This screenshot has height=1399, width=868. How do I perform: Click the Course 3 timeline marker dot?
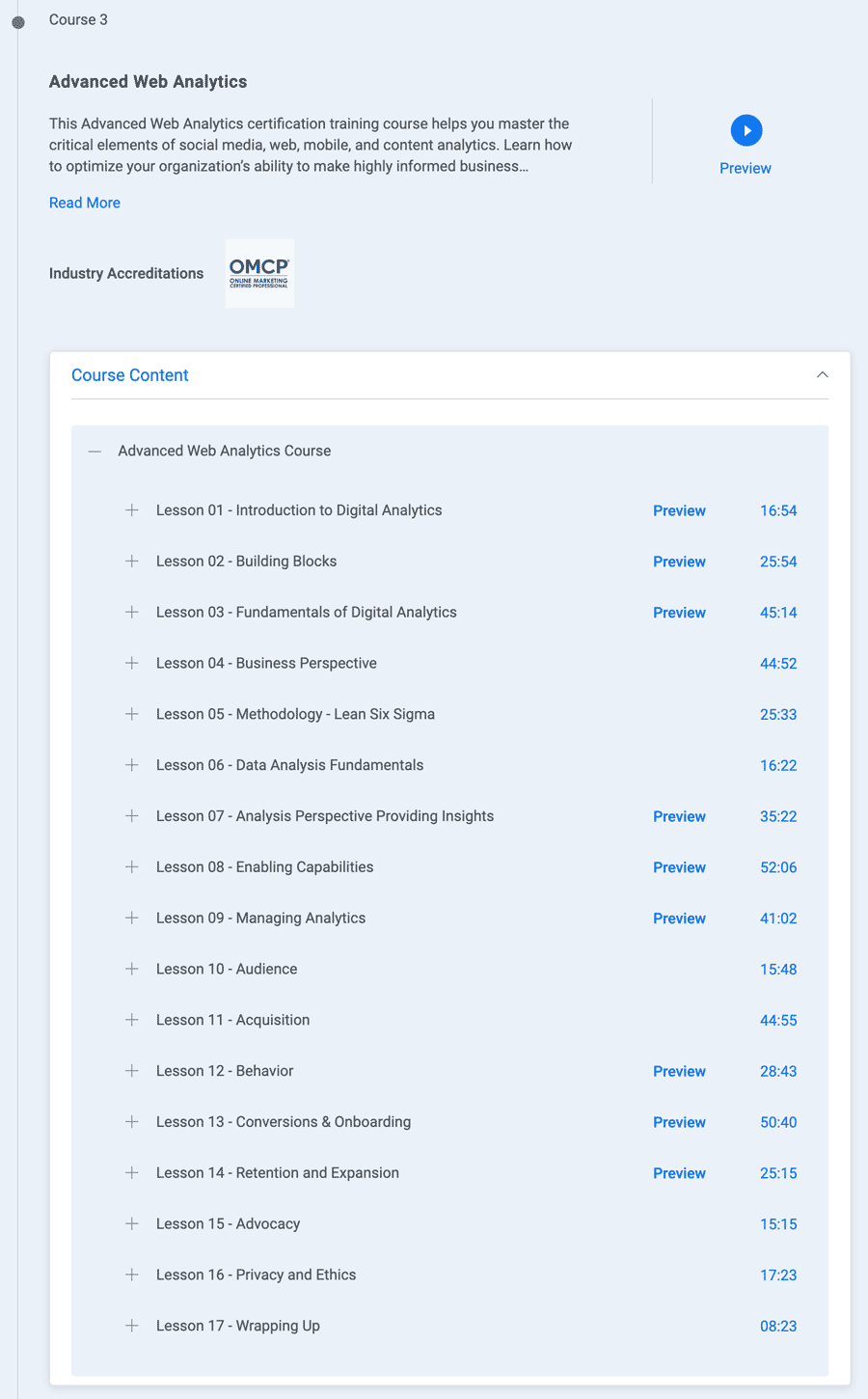point(18,21)
